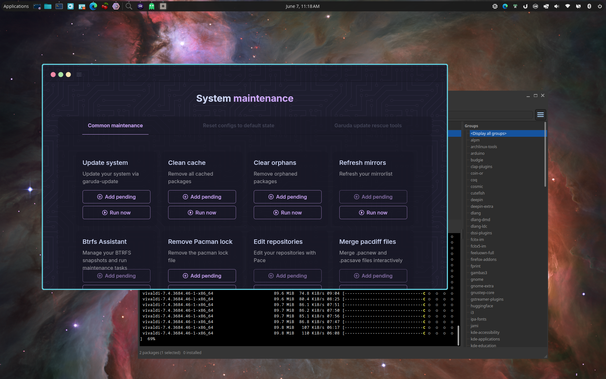Open the file manager folder icon in panel
The height and width of the screenshot is (379, 606).
pyautogui.click(x=48, y=6)
